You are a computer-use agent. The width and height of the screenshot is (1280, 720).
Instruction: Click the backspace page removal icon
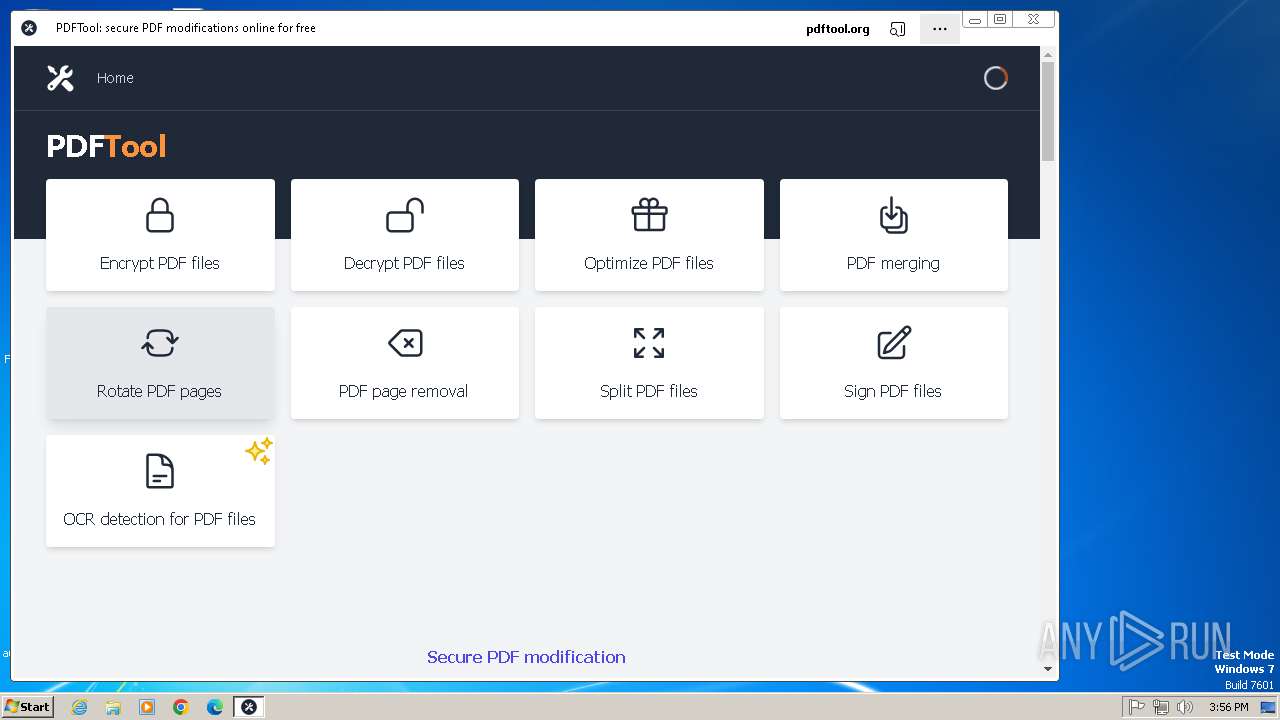pos(405,343)
